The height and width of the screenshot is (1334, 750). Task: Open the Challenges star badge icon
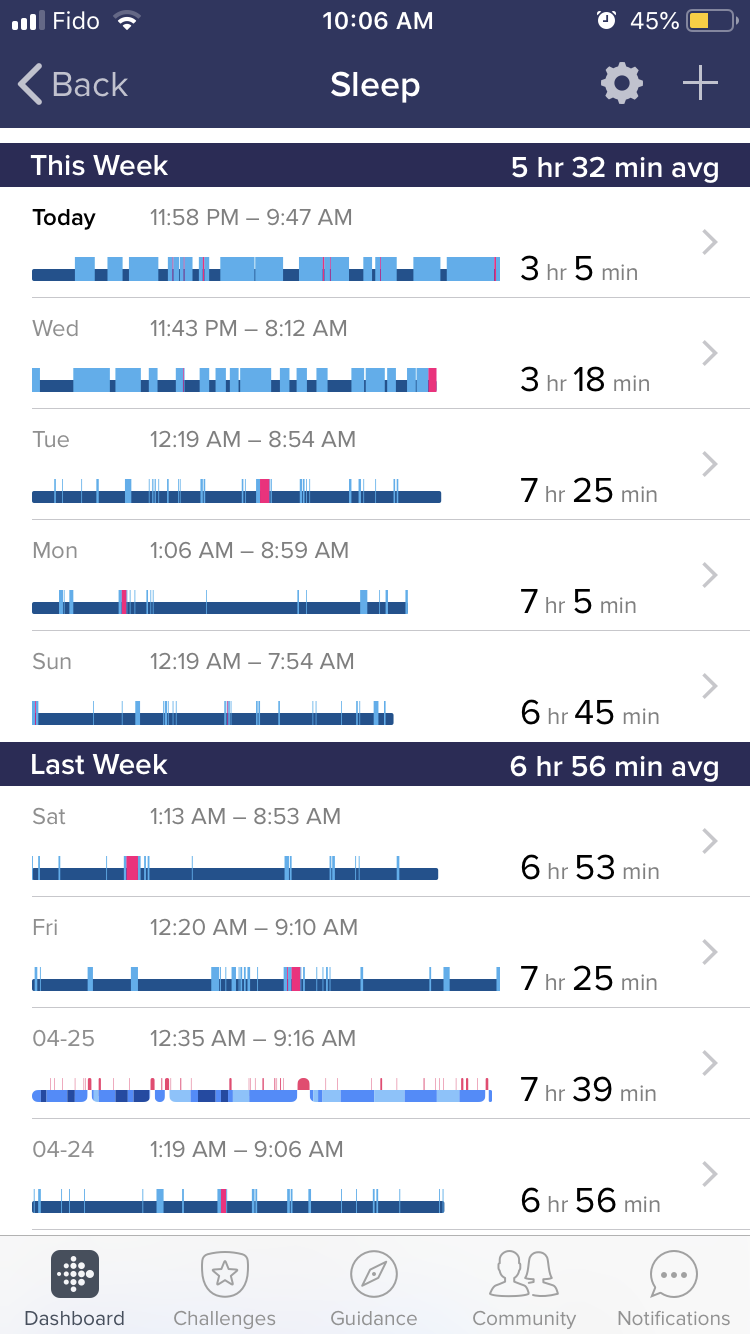[x=225, y=1274]
